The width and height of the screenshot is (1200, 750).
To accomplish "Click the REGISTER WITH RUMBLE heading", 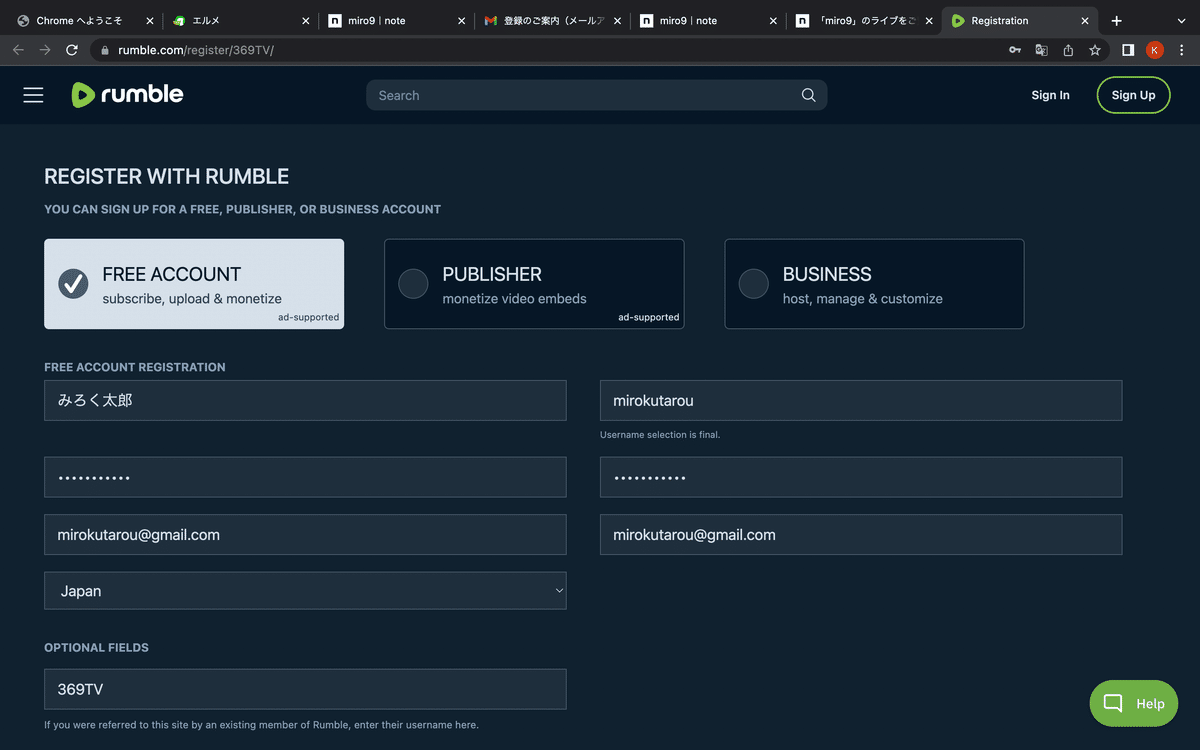I will coord(167,177).
